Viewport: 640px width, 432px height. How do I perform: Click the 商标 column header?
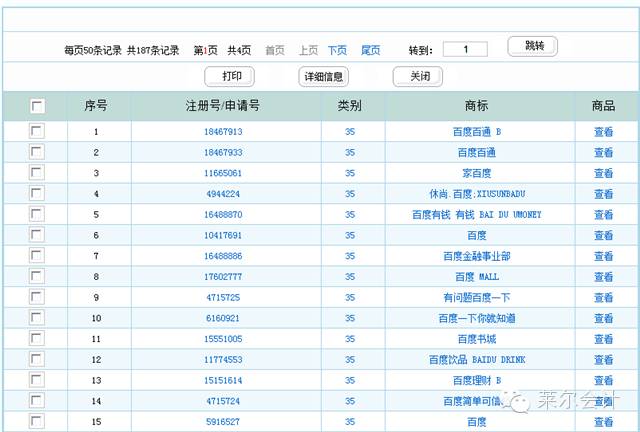tap(476, 106)
